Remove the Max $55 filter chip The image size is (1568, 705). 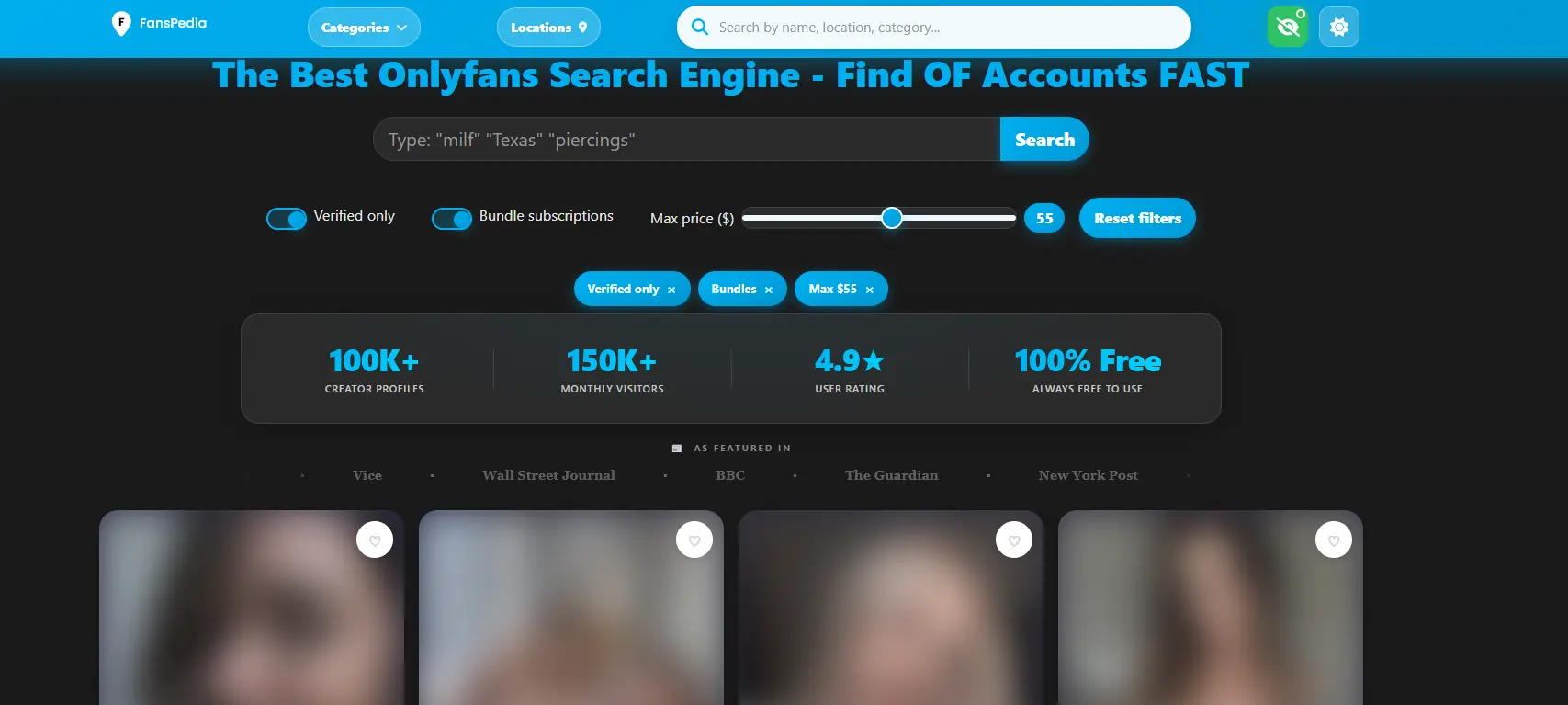870,290
